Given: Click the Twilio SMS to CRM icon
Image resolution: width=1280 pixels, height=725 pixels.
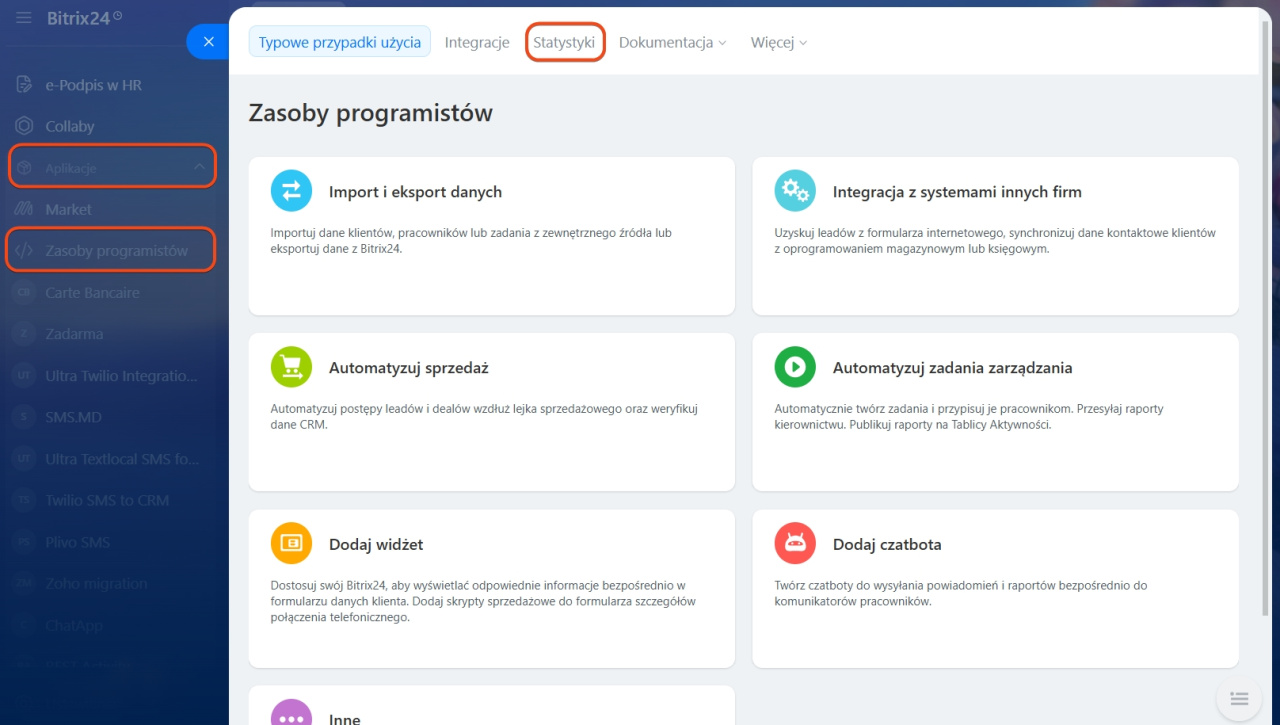Looking at the screenshot, I should 25,500.
